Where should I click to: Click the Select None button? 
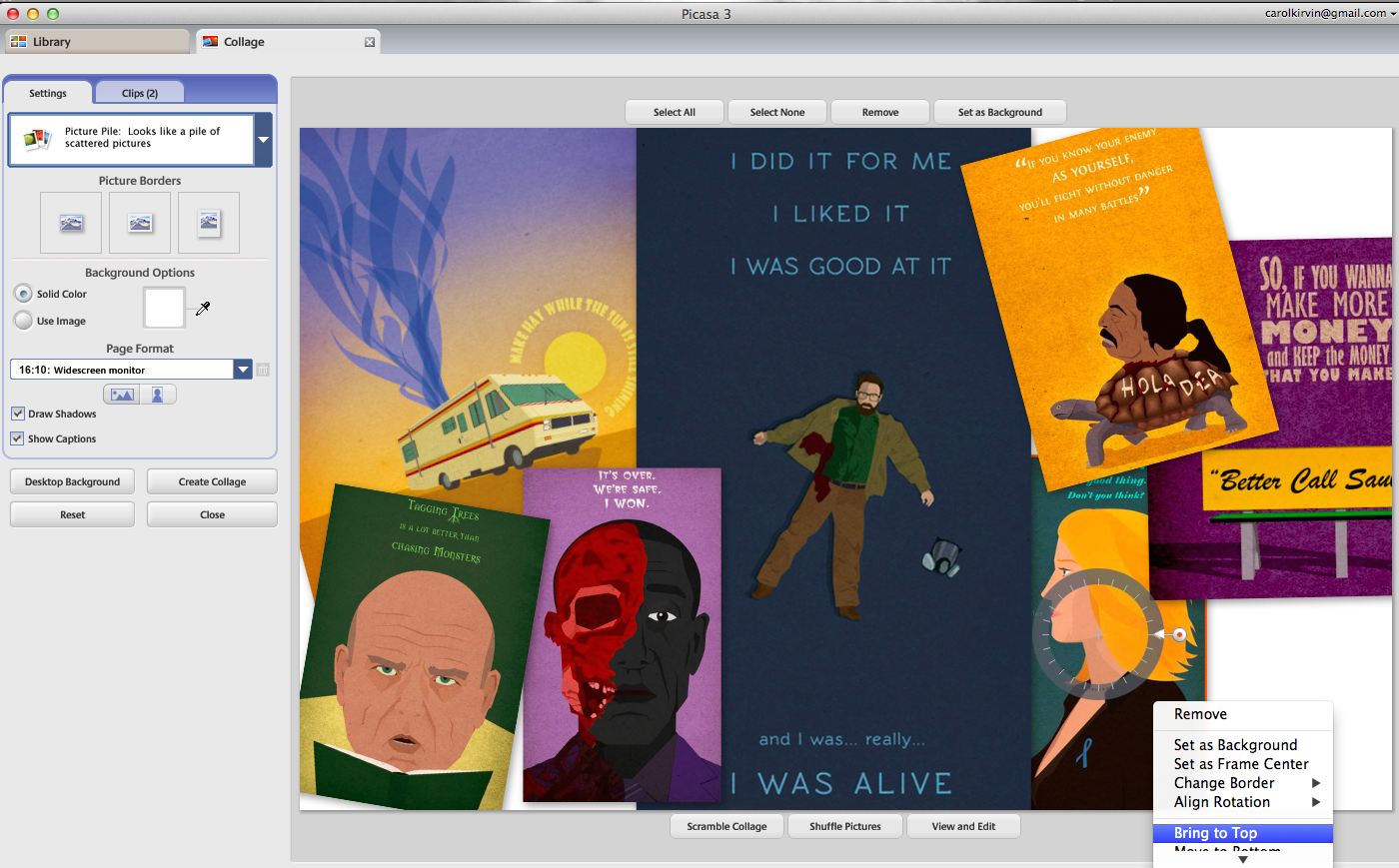tap(777, 112)
